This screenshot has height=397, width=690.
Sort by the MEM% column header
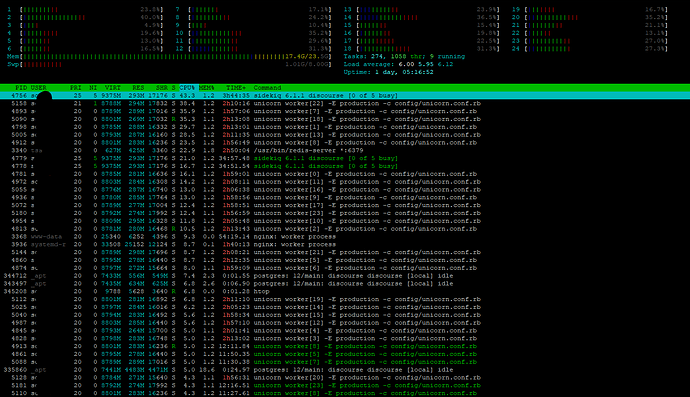click(x=206, y=88)
